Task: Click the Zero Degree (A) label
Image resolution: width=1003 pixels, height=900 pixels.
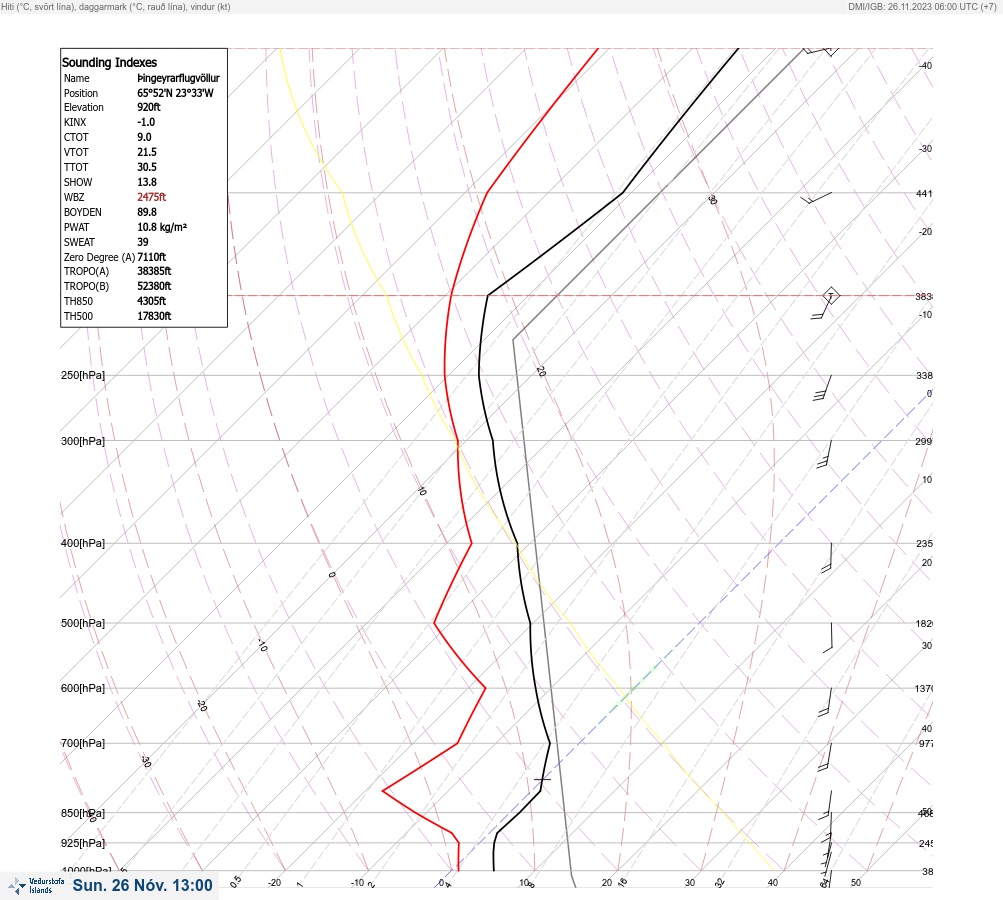Action: (99, 257)
